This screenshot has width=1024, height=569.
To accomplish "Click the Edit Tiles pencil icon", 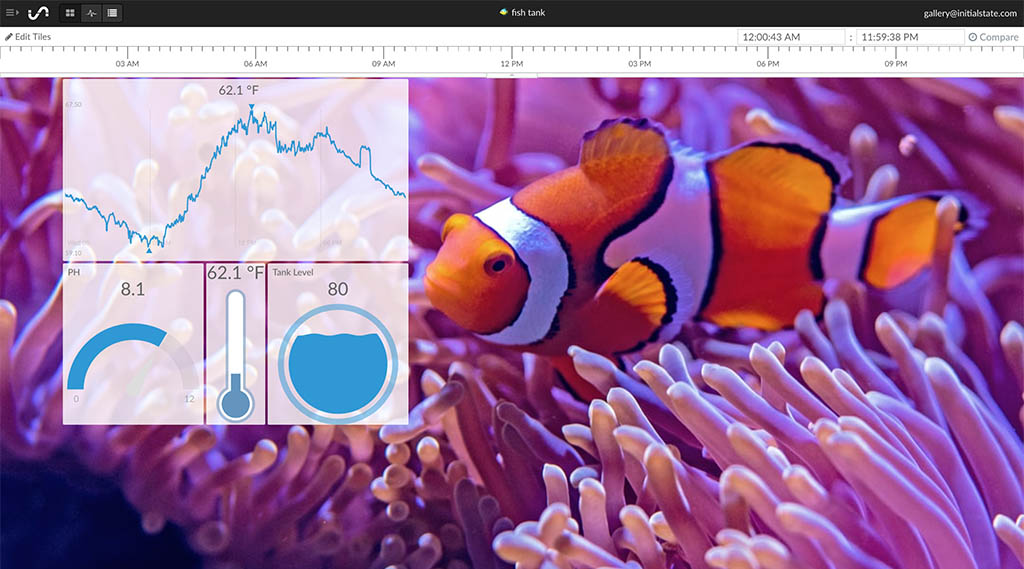I will click(8, 37).
